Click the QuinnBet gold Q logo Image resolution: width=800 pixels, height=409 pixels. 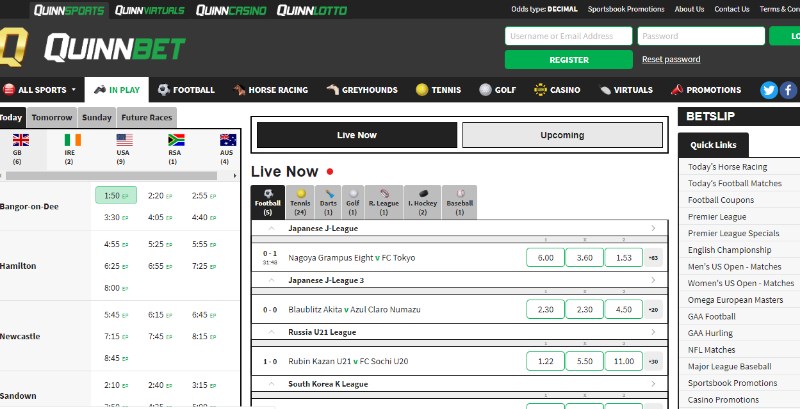[x=13, y=47]
